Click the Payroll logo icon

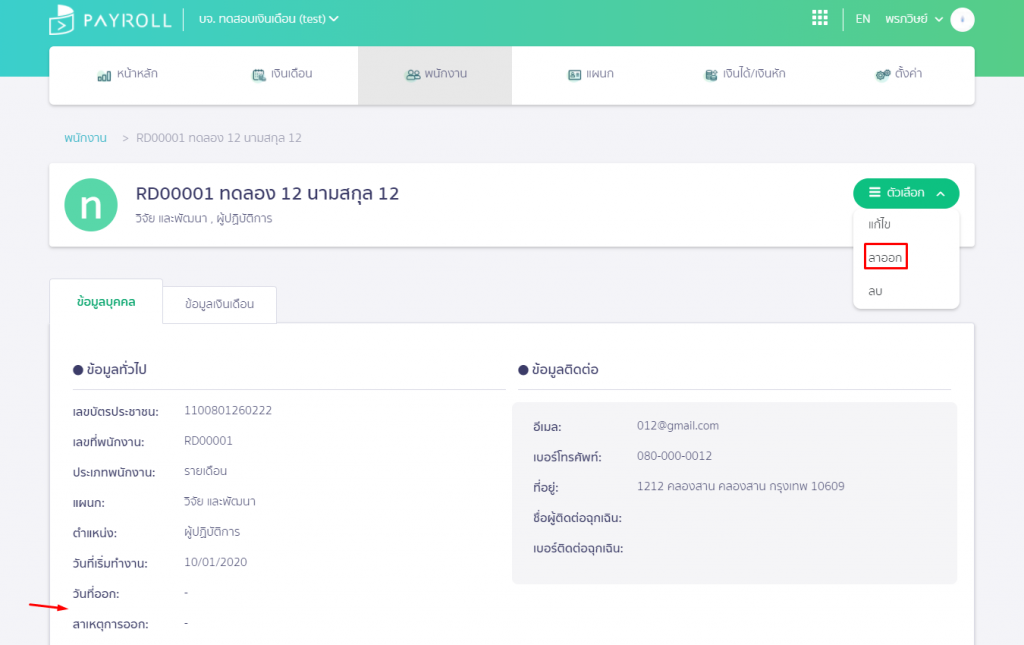62,19
